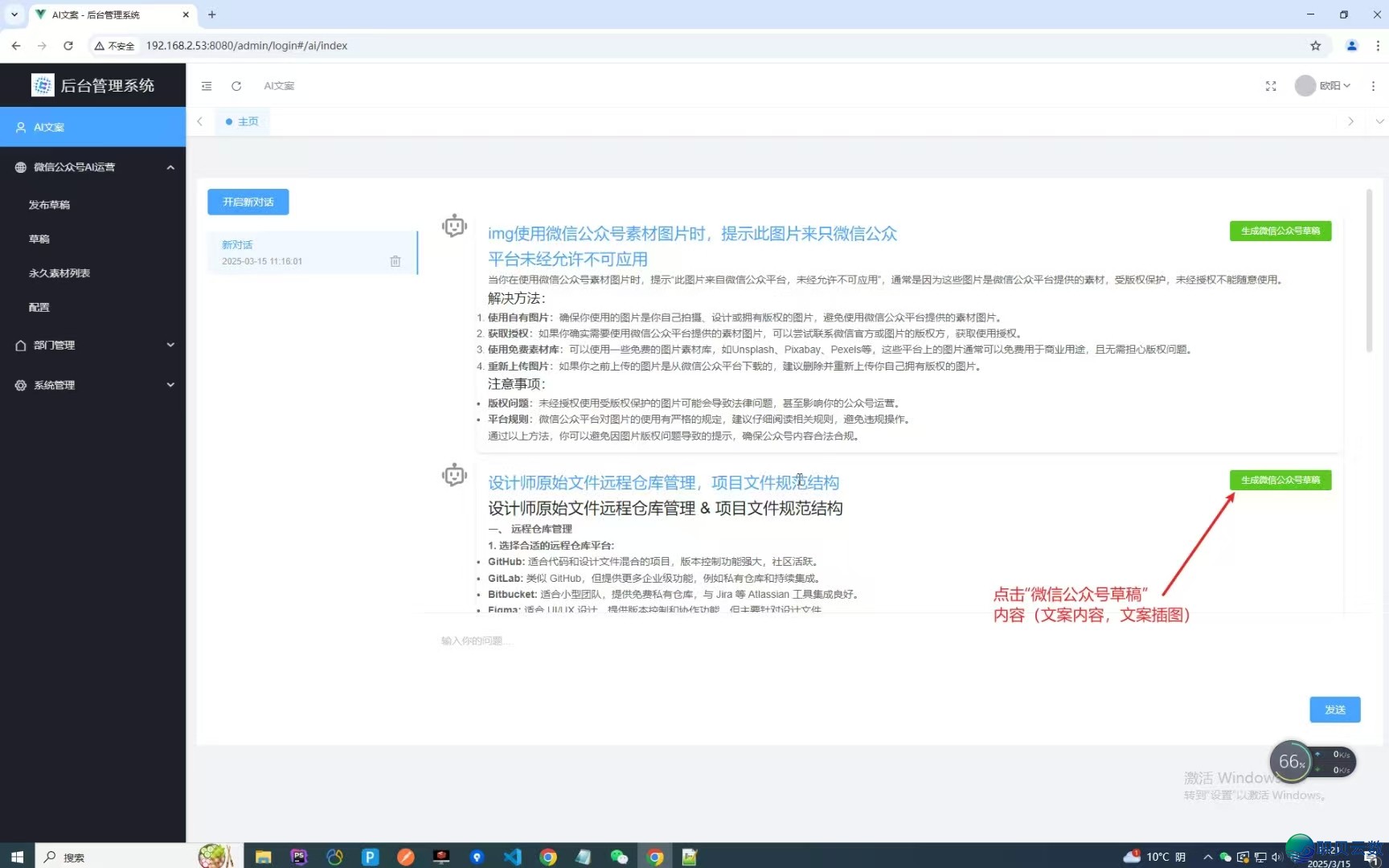This screenshot has width=1389, height=868.
Task: Select 发布草稿 in the sidebar menu
Action: tap(50, 204)
